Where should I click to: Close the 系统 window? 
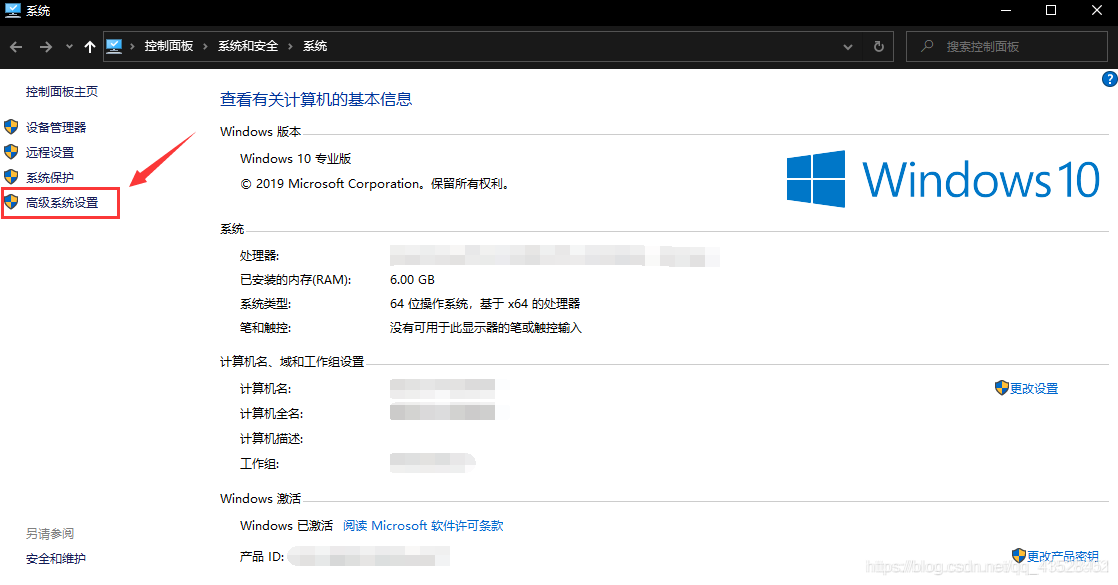tap(1097, 10)
